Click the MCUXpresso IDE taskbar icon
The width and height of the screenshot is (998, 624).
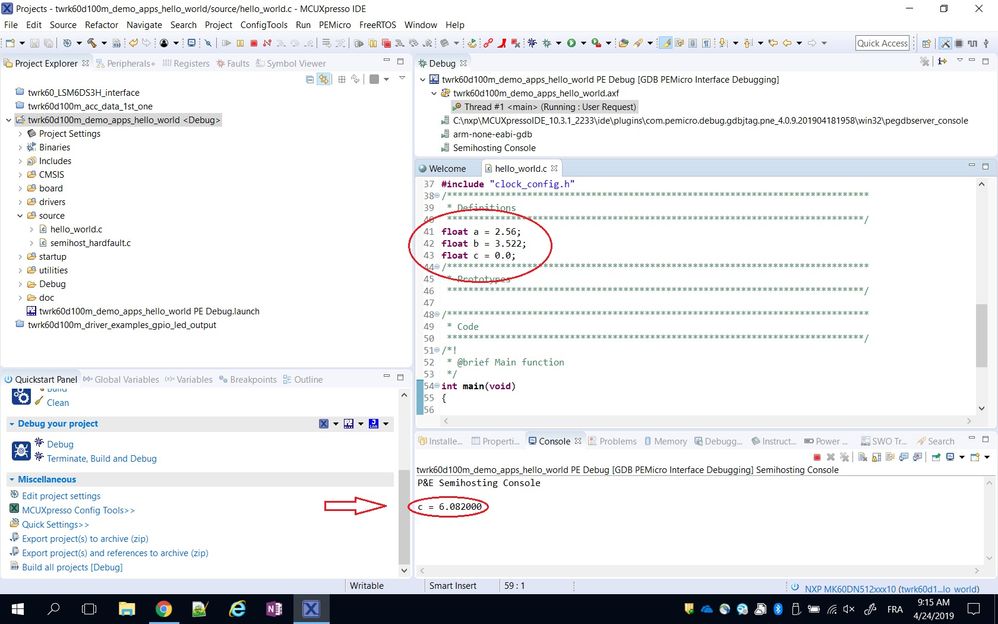311,609
